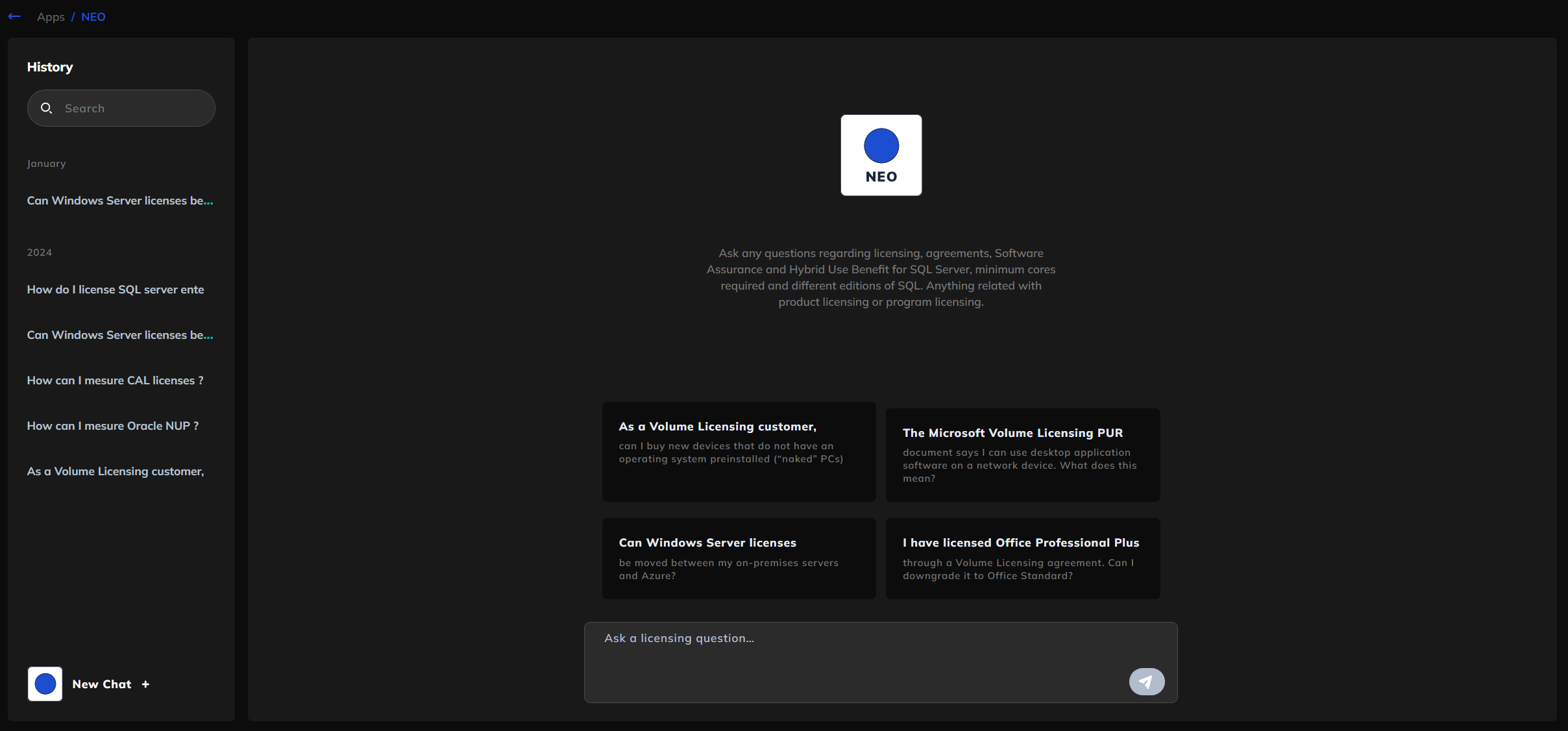Click the large NEO logo tile
Viewport: 1568px width, 731px height.
(x=881, y=155)
